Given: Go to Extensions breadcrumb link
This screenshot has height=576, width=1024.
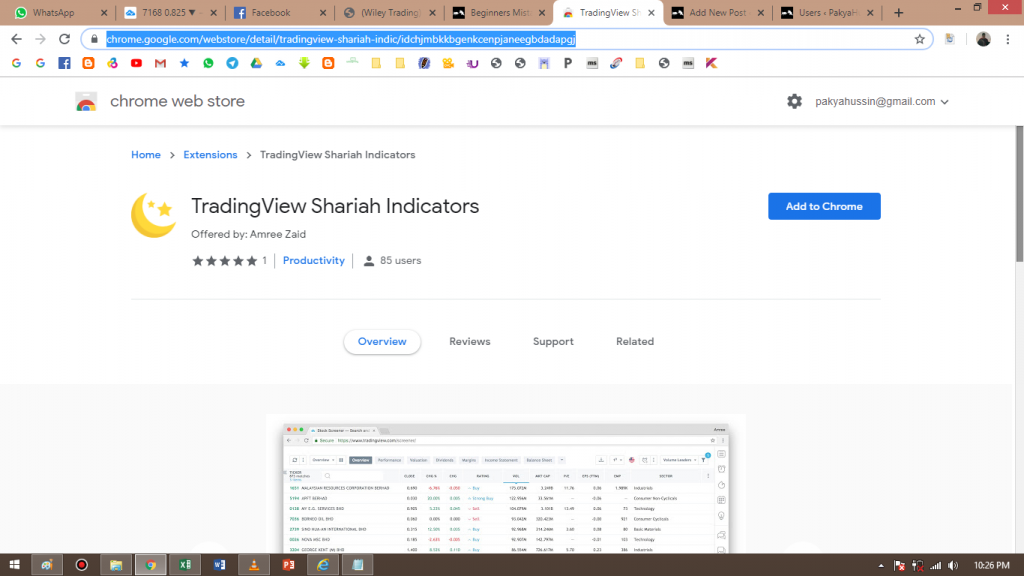Looking at the screenshot, I should pyautogui.click(x=210, y=155).
